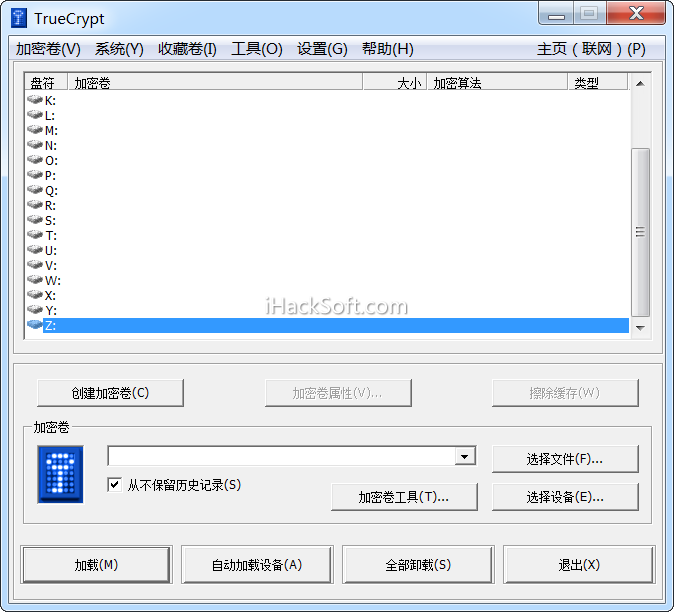Image resolution: width=674 pixels, height=612 pixels.
Task: Open the 收藏卷(I) menu
Action: pyautogui.click(x=187, y=49)
